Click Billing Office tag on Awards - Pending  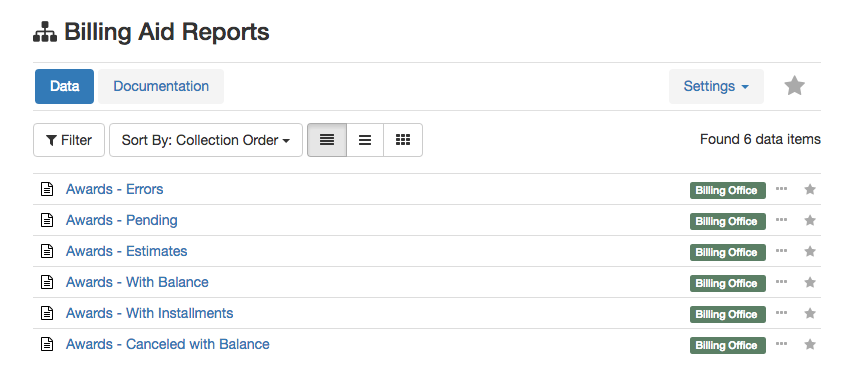click(x=727, y=221)
